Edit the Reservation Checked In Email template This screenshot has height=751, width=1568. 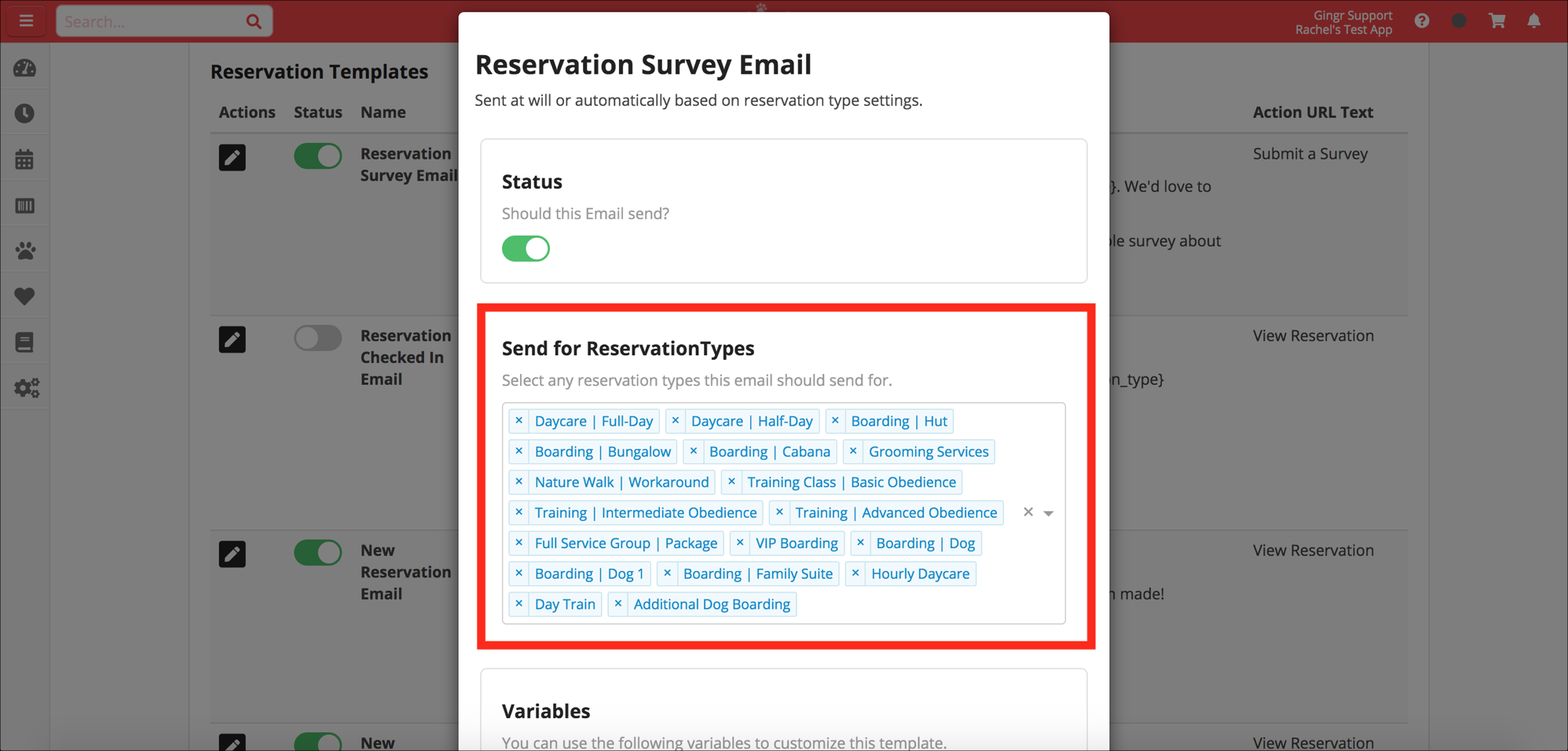point(233,339)
